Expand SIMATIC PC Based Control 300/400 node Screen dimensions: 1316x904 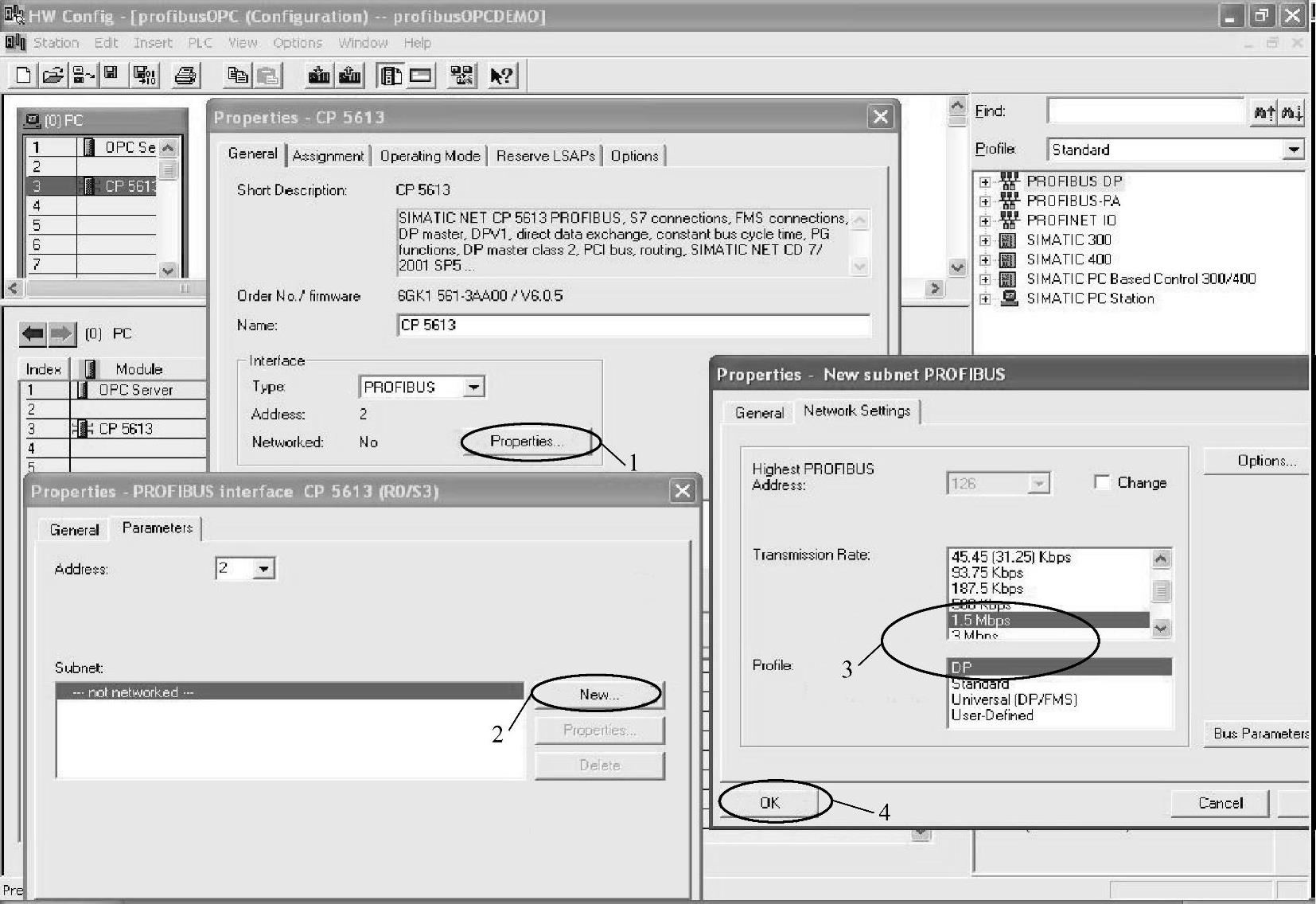[985, 279]
